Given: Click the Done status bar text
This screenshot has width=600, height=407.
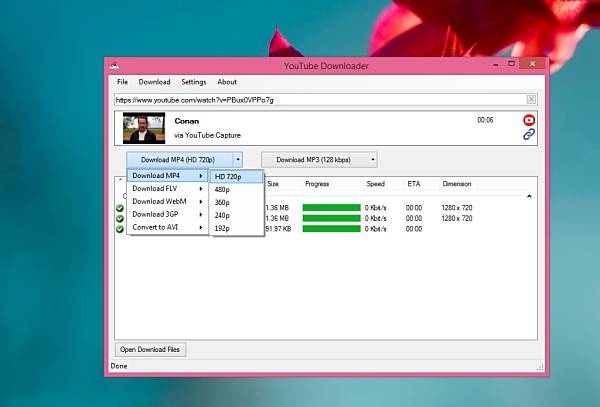Looking at the screenshot, I should 119,366.
